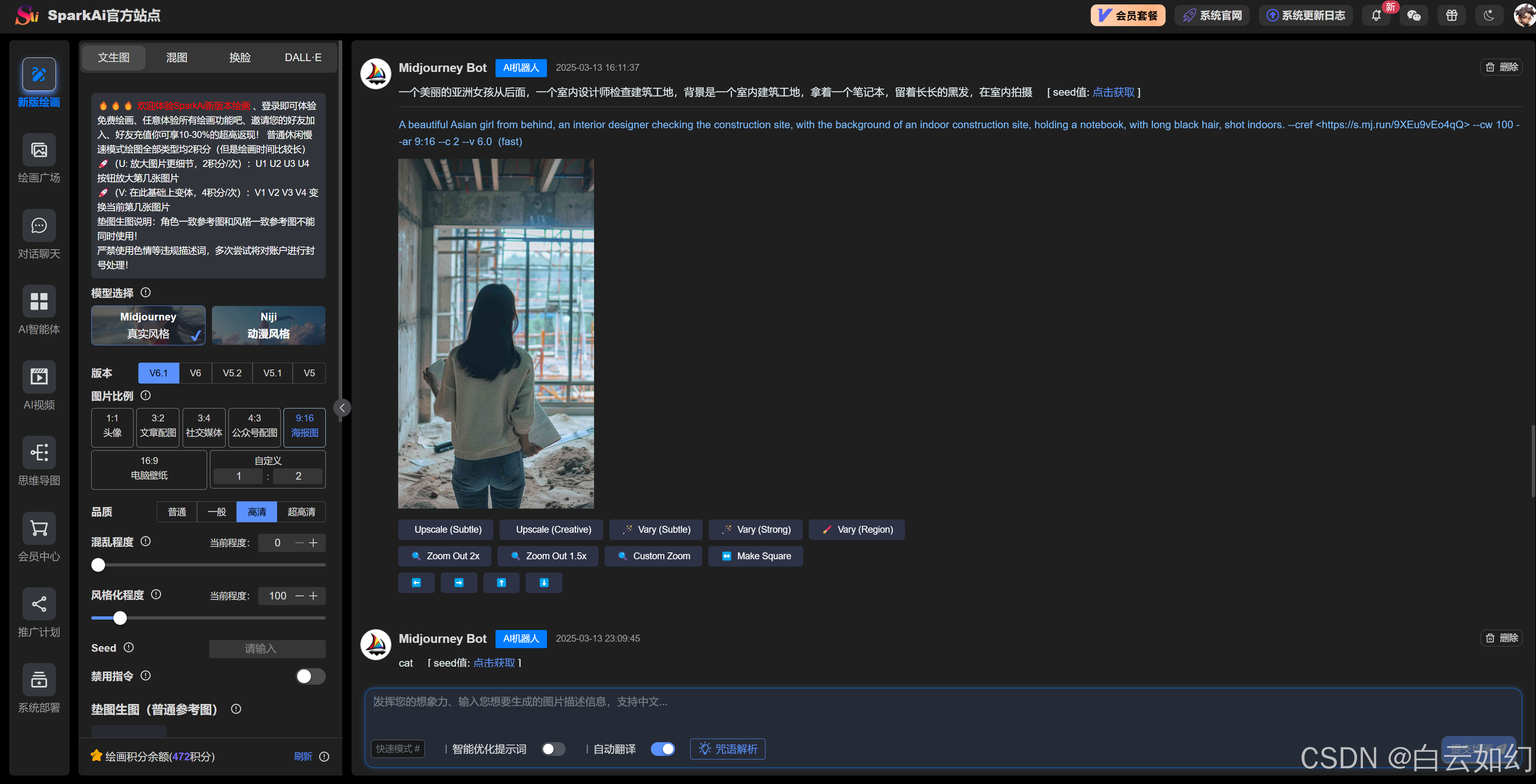Switch to the 混图 tab

177,57
